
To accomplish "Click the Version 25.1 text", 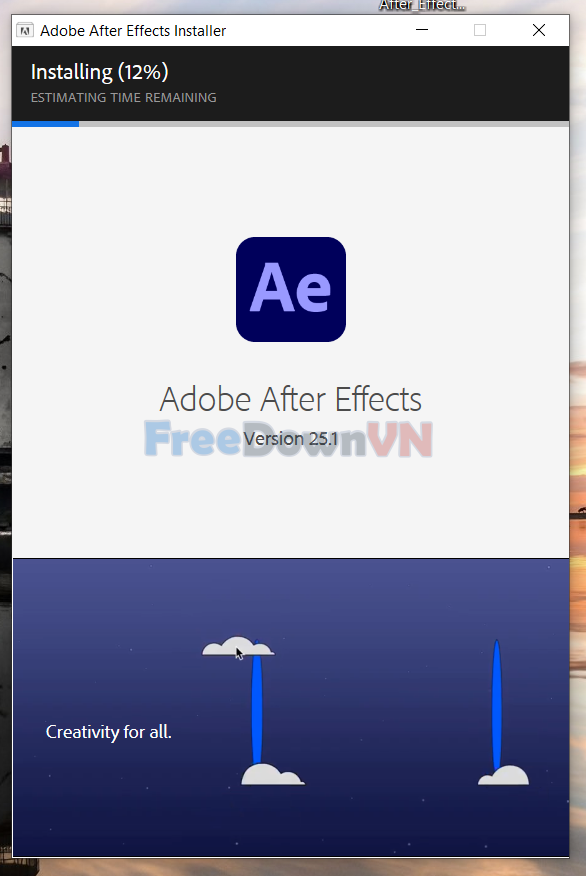I will 290,439.
